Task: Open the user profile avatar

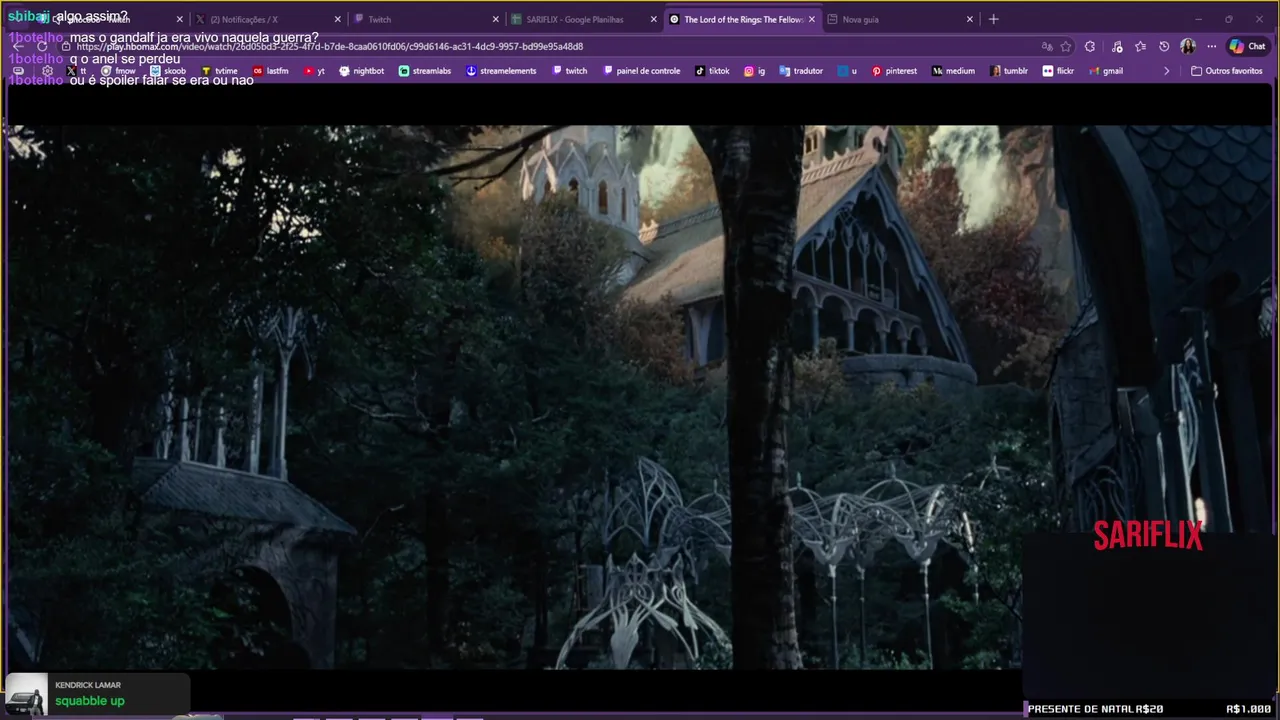Action: click(x=1188, y=46)
